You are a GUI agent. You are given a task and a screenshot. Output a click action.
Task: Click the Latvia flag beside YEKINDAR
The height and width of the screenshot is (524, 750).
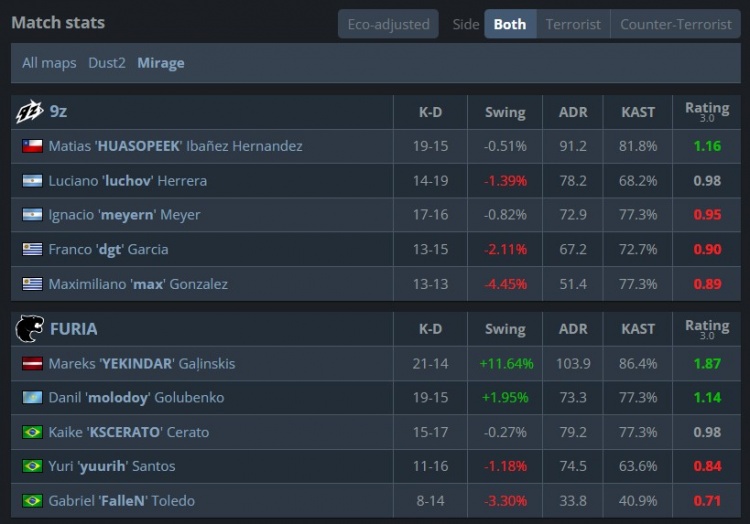click(x=33, y=364)
